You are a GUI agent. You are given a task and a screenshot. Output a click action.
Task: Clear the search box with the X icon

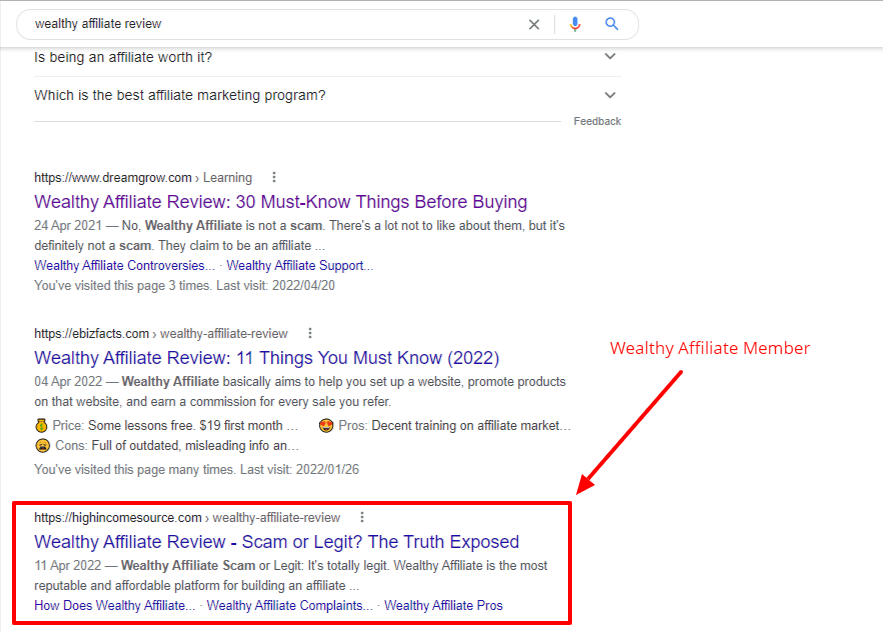coord(534,24)
